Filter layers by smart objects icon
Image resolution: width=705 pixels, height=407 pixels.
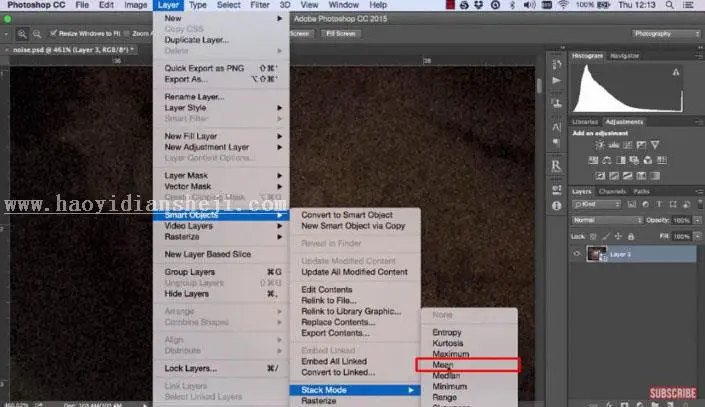tap(687, 204)
